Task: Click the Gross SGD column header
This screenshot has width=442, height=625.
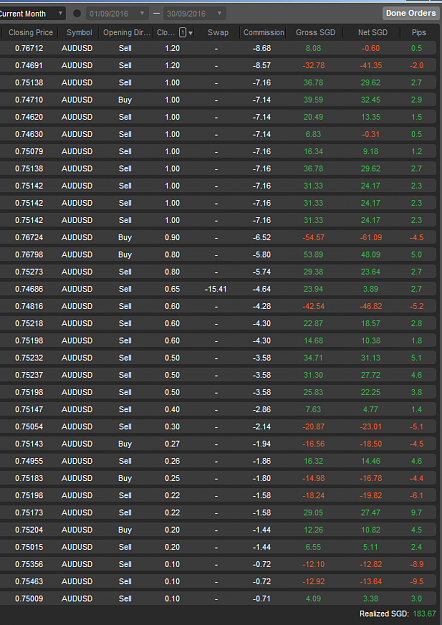Action: coord(315,33)
